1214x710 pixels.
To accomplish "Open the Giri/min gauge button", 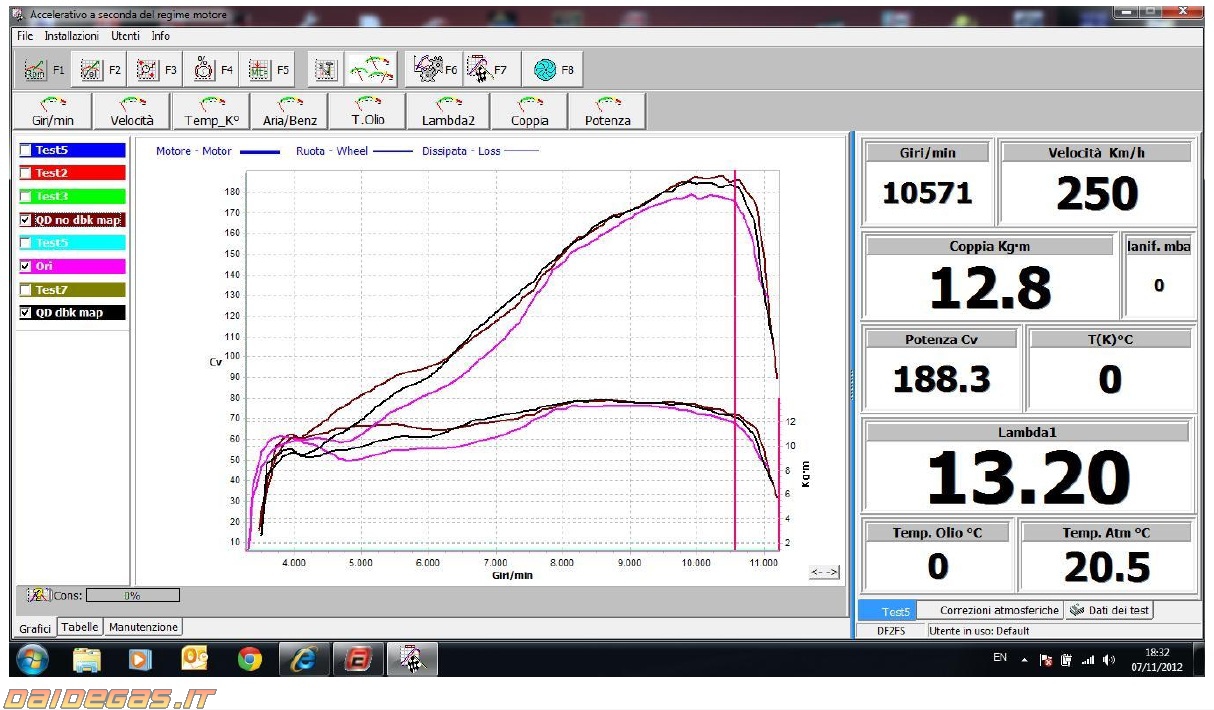I will pos(52,112).
